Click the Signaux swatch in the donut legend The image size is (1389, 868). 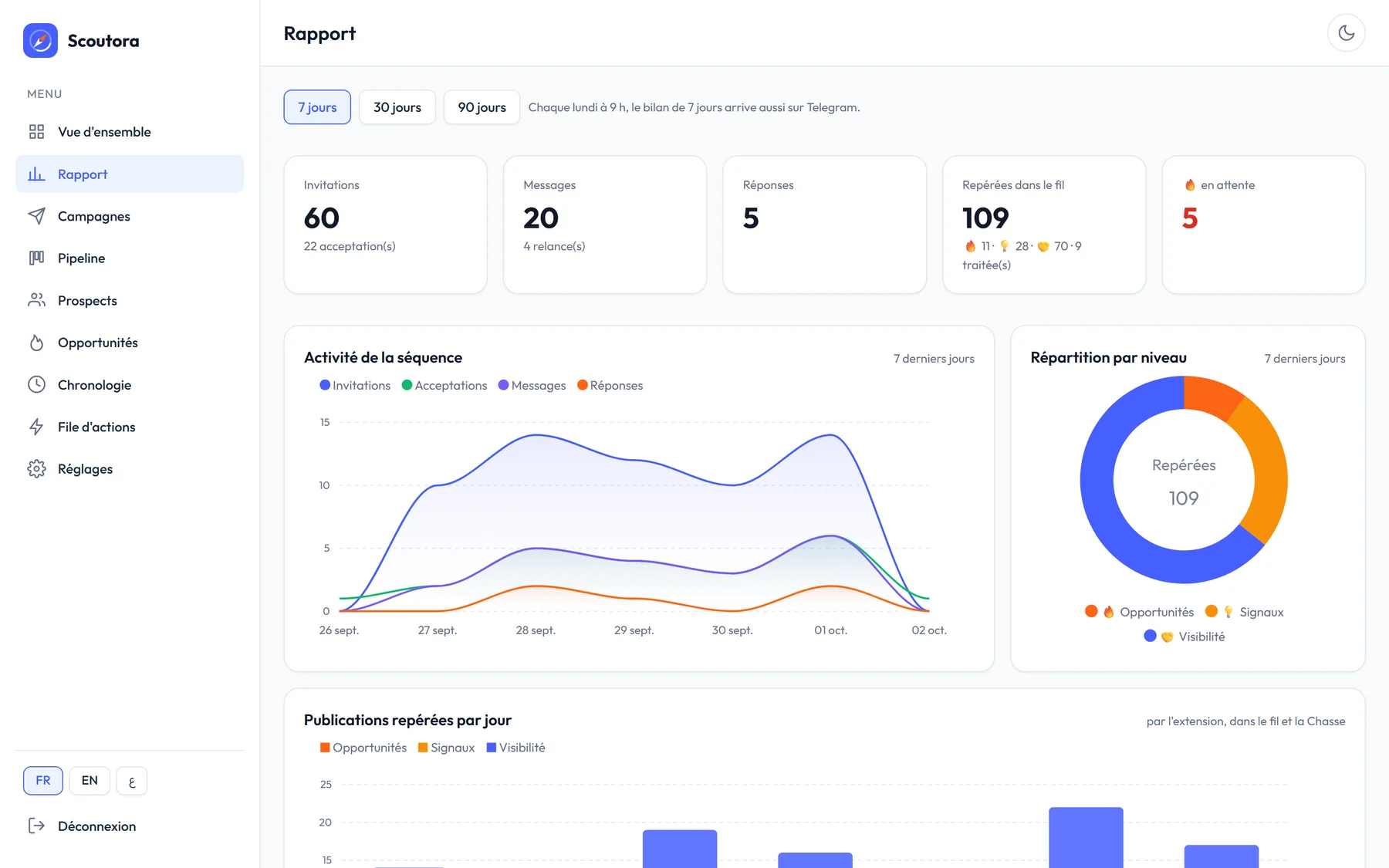[x=1212, y=611]
